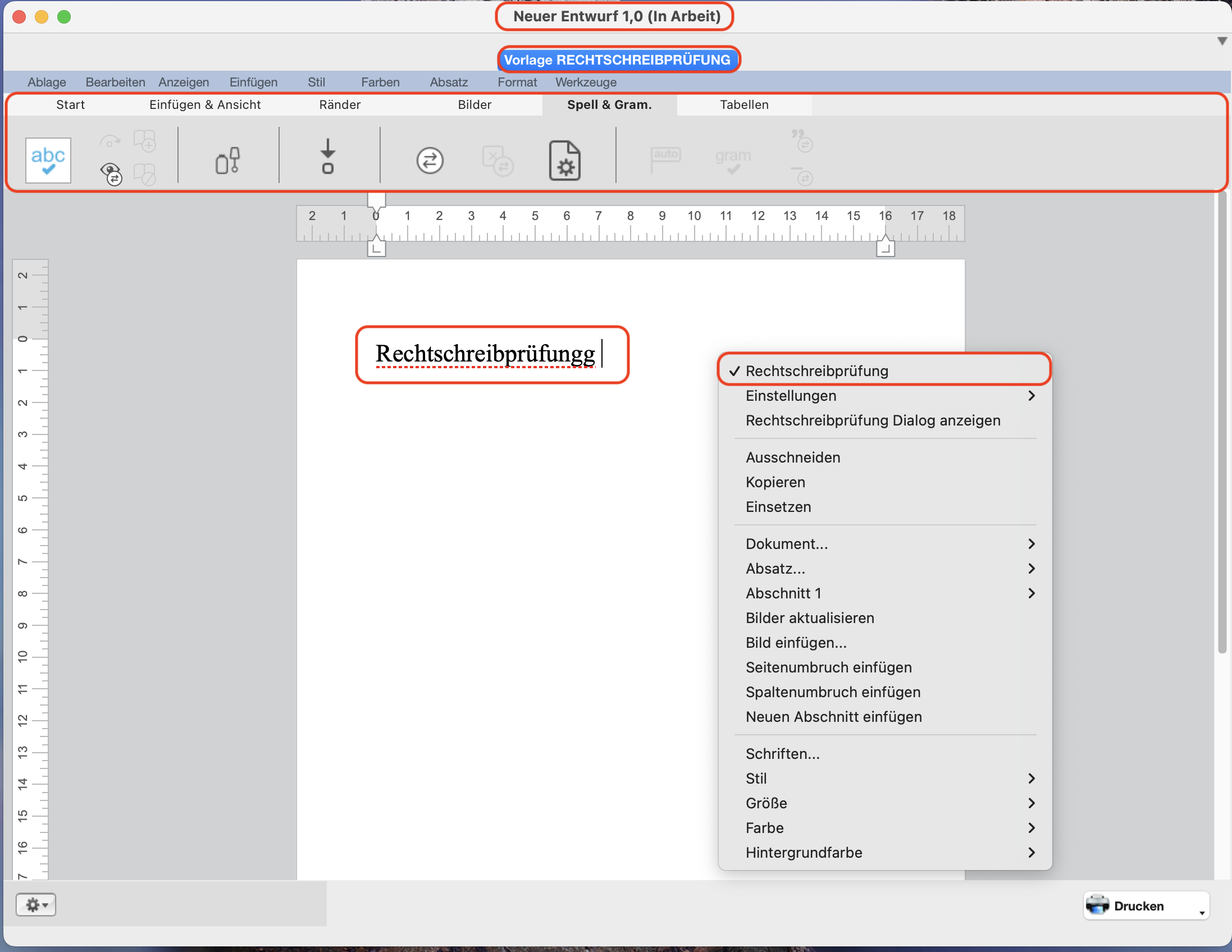
Task: Click the printer icon next to Drucken
Action: coord(1097,905)
